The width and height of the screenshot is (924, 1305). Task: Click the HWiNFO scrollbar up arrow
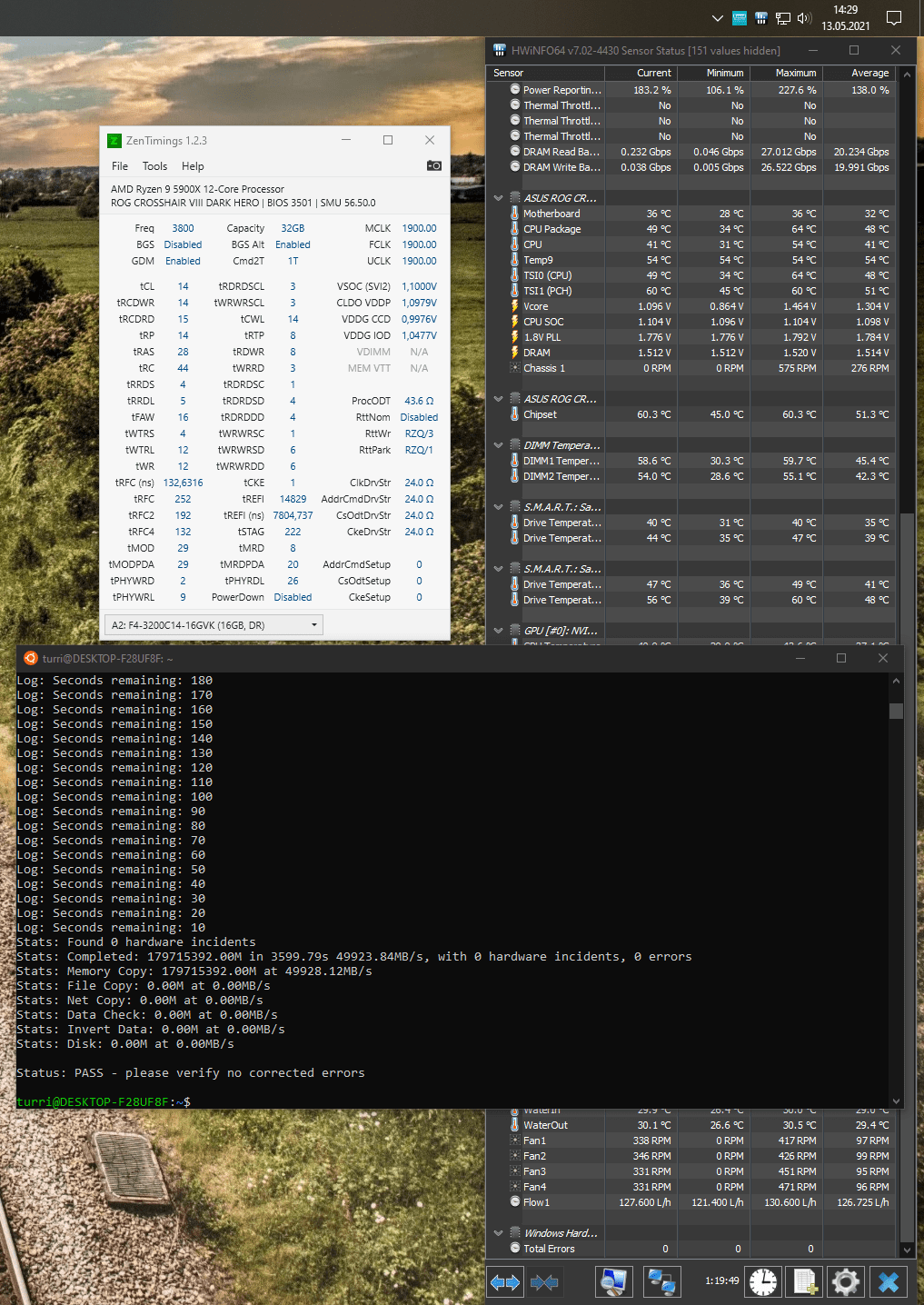point(907,73)
